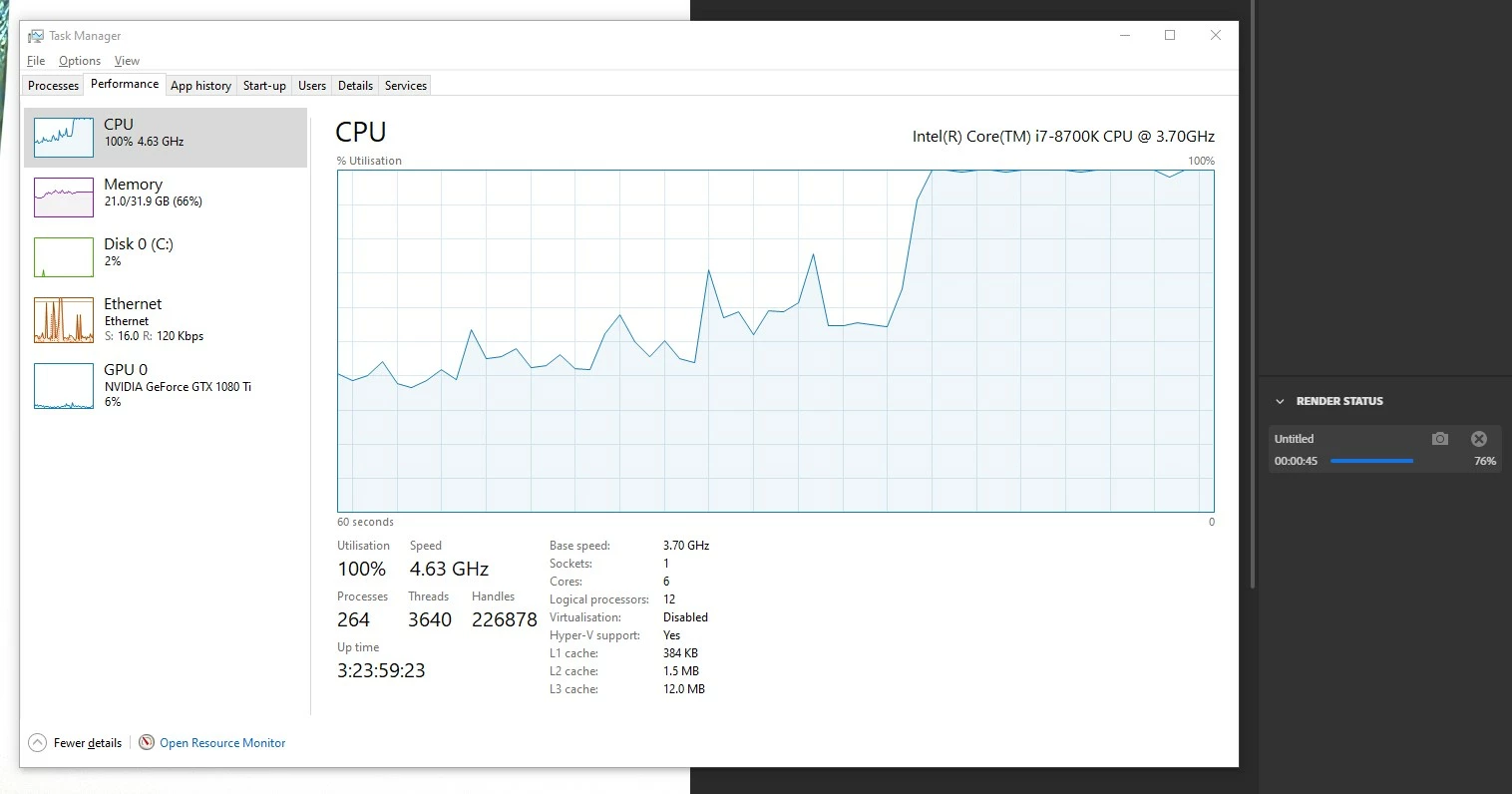Viewport: 1512px width, 794px height.
Task: Click the render snapshot camera icon
Action: pos(1439,439)
